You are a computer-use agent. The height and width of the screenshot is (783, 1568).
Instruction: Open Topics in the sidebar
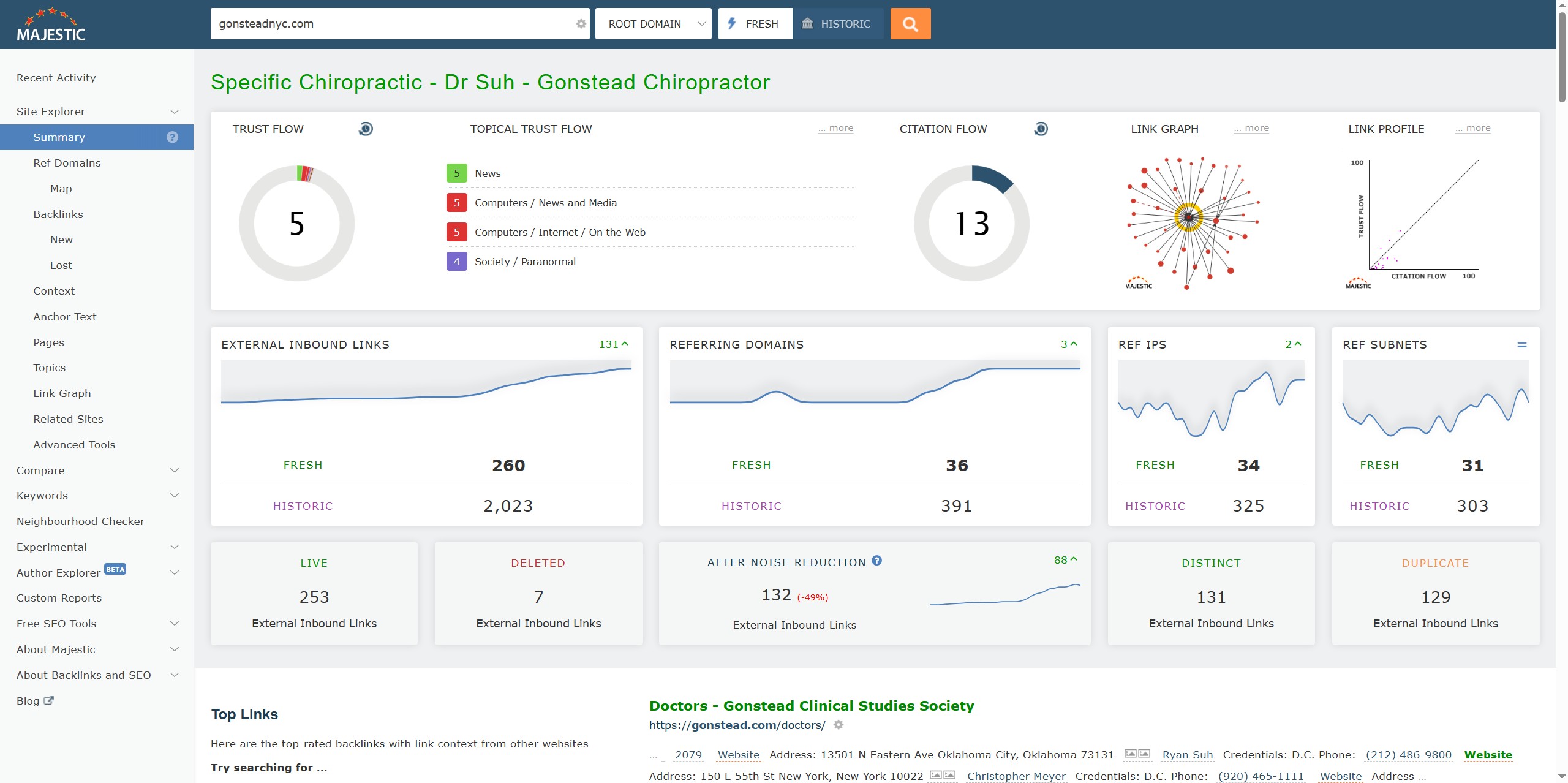[50, 368]
